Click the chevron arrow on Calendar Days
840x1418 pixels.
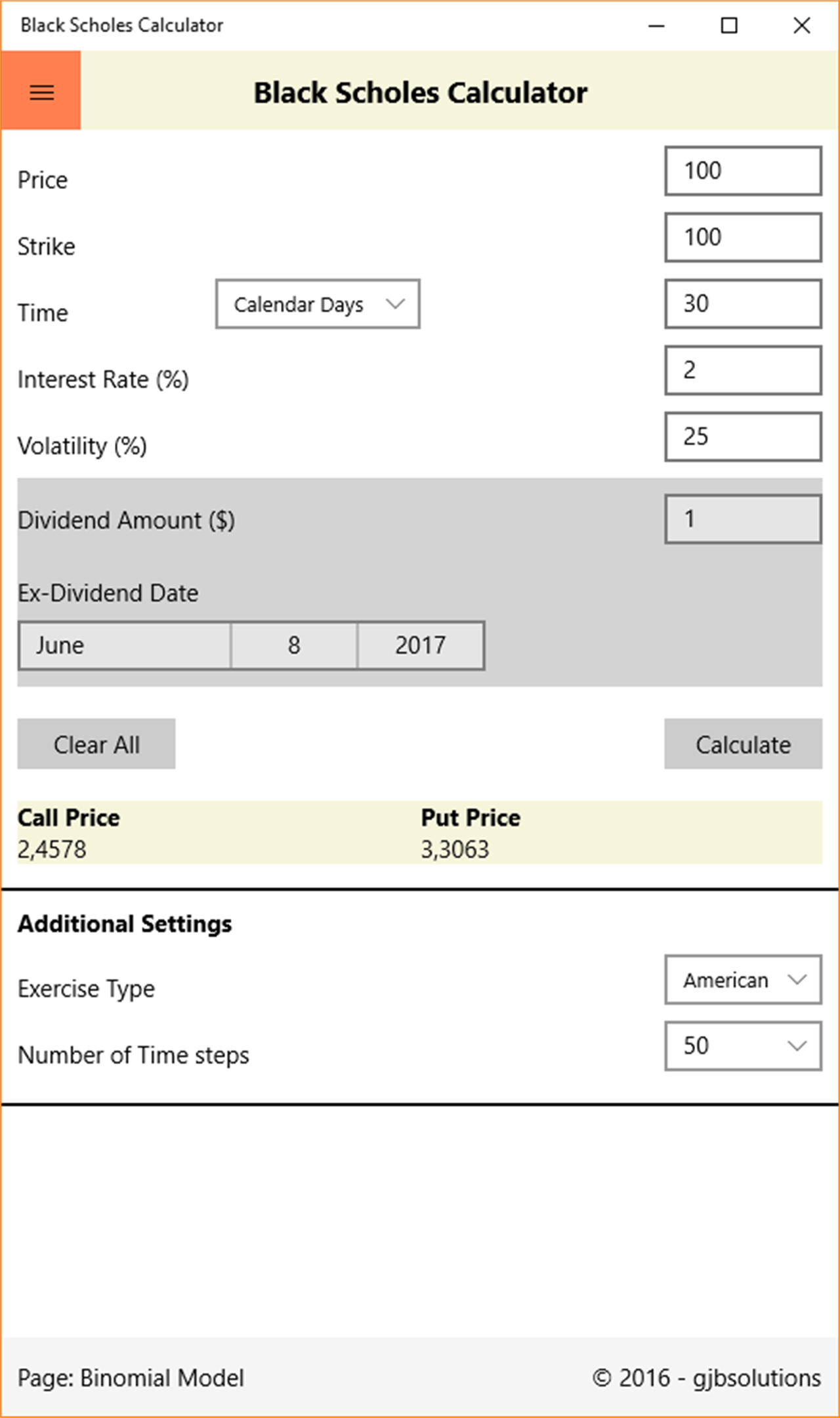(x=395, y=304)
